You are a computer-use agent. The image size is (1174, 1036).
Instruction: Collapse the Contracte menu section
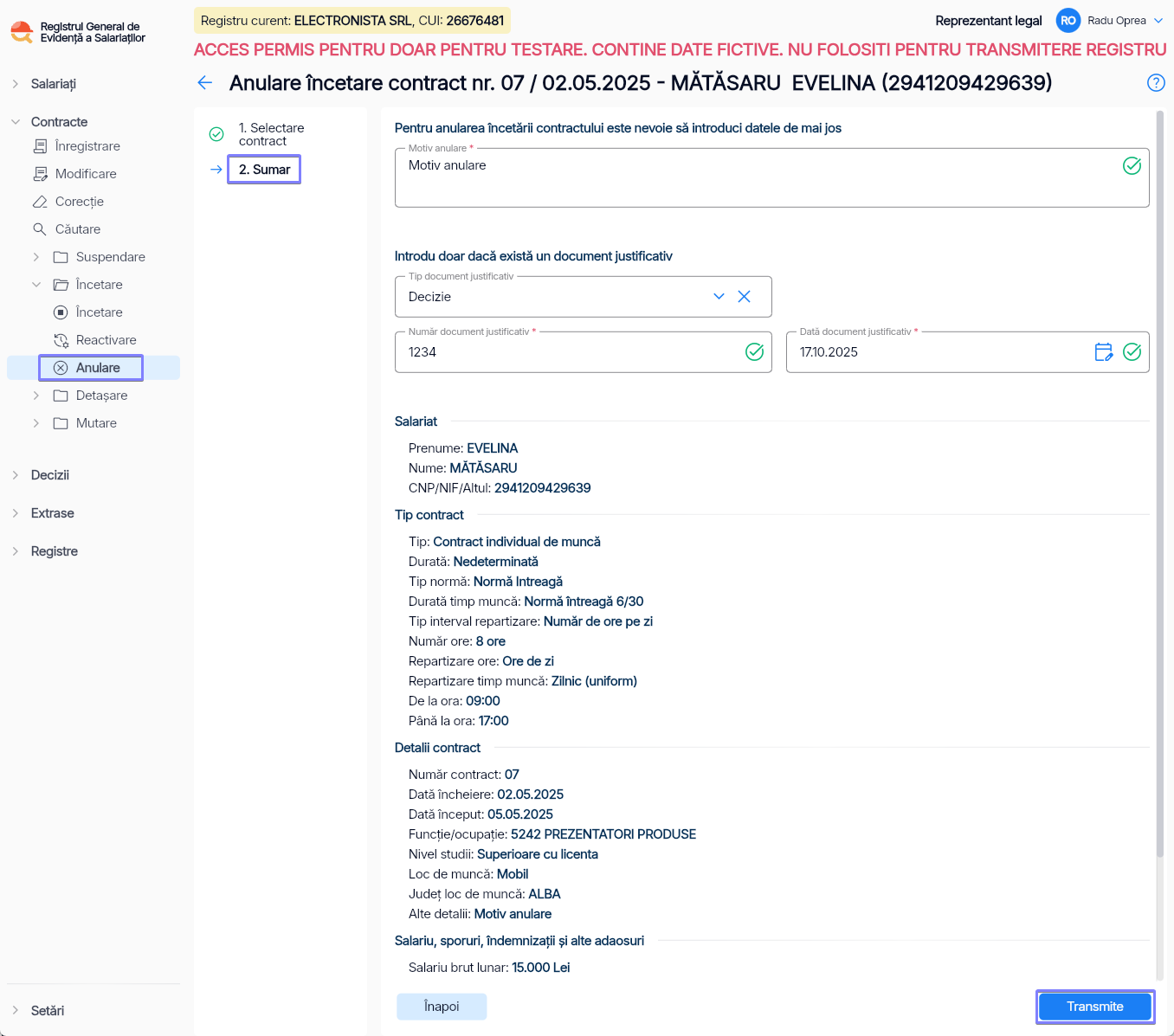point(16,122)
